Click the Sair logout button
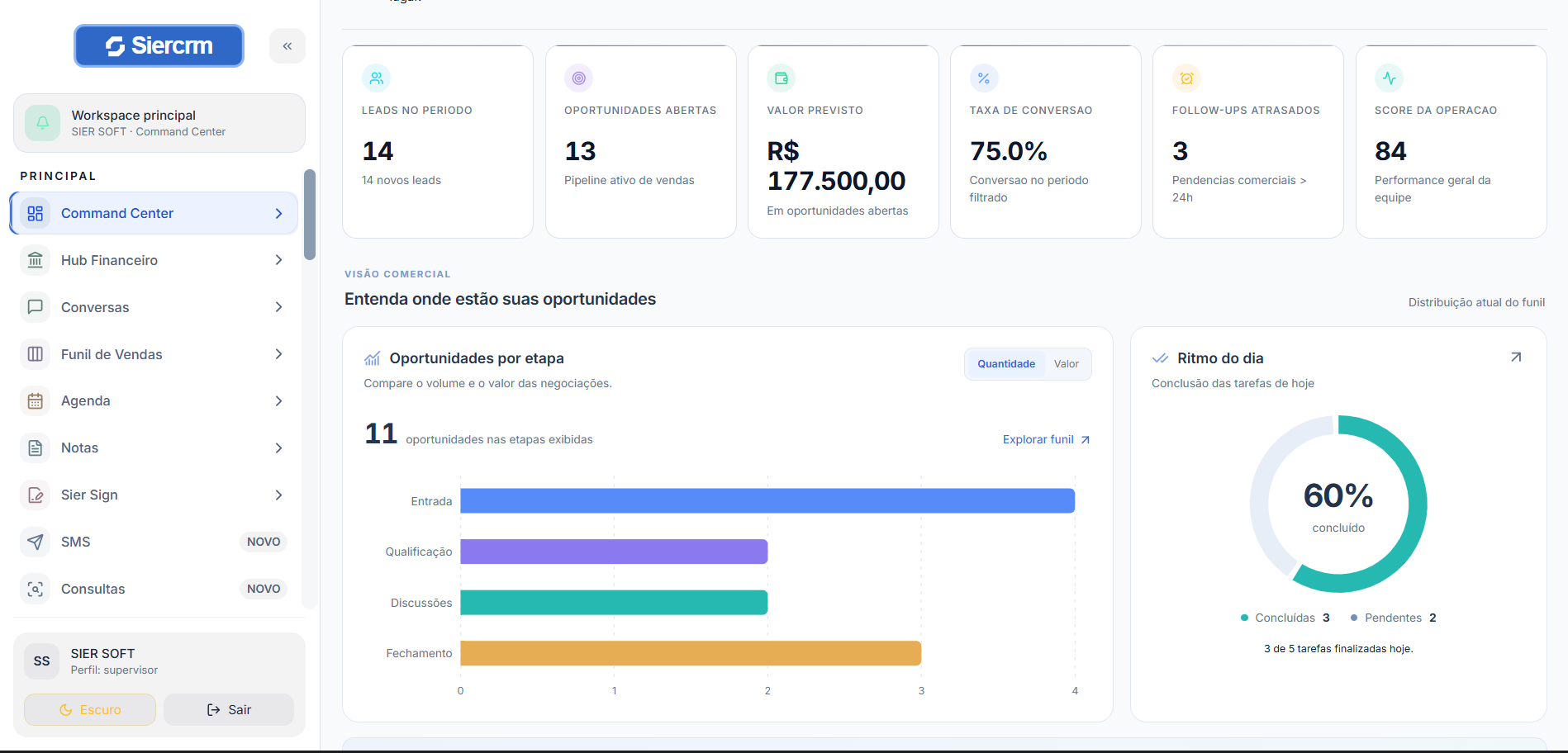This screenshot has width=1568, height=753. (229, 710)
